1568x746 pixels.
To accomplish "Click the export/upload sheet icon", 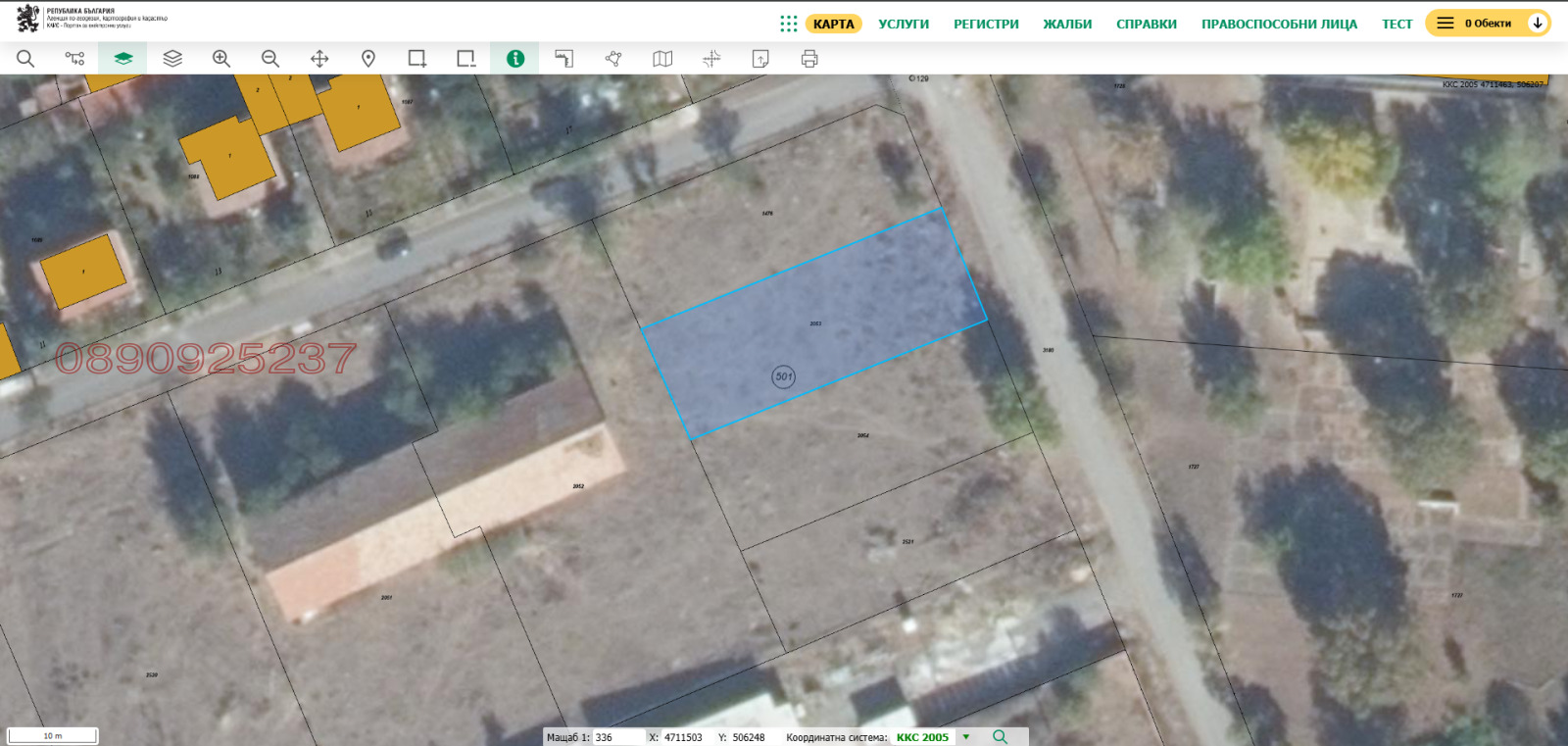I will click(x=760, y=59).
